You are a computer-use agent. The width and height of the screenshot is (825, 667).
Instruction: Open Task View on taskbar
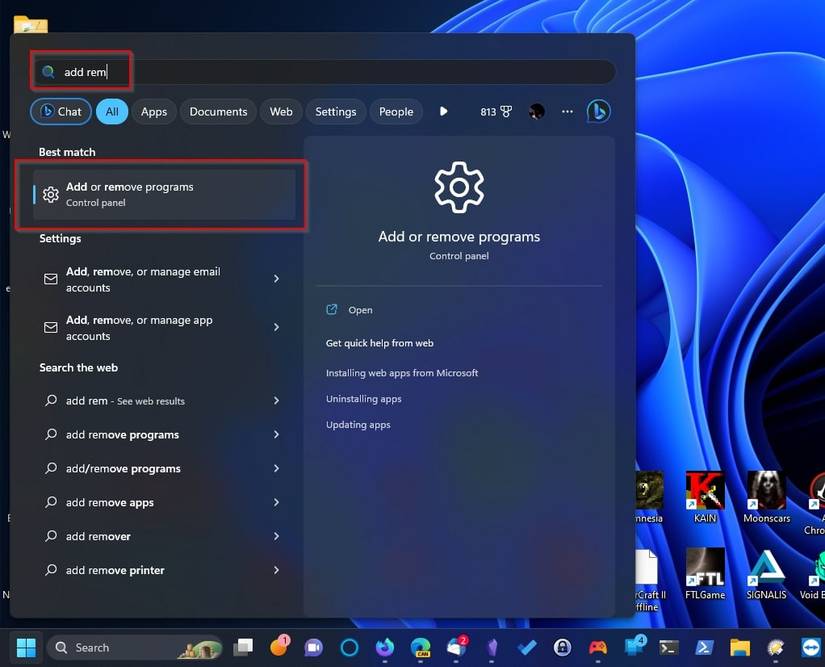pyautogui.click(x=243, y=648)
